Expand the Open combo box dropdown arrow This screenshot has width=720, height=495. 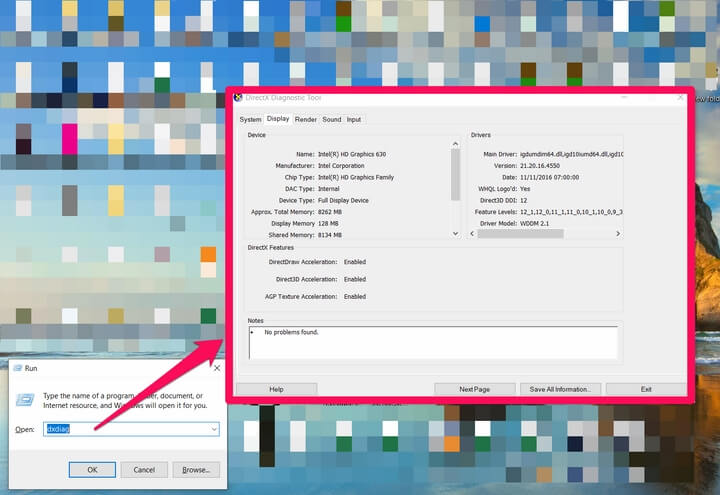(x=214, y=429)
